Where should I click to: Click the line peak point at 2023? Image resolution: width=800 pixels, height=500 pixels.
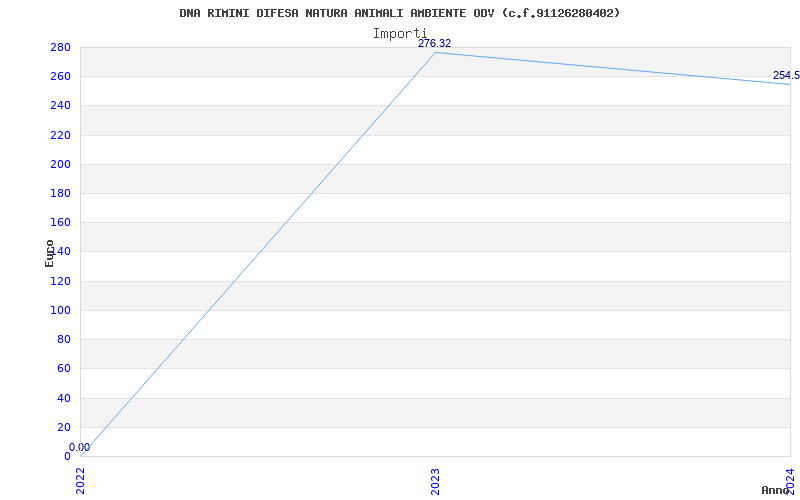tap(435, 53)
